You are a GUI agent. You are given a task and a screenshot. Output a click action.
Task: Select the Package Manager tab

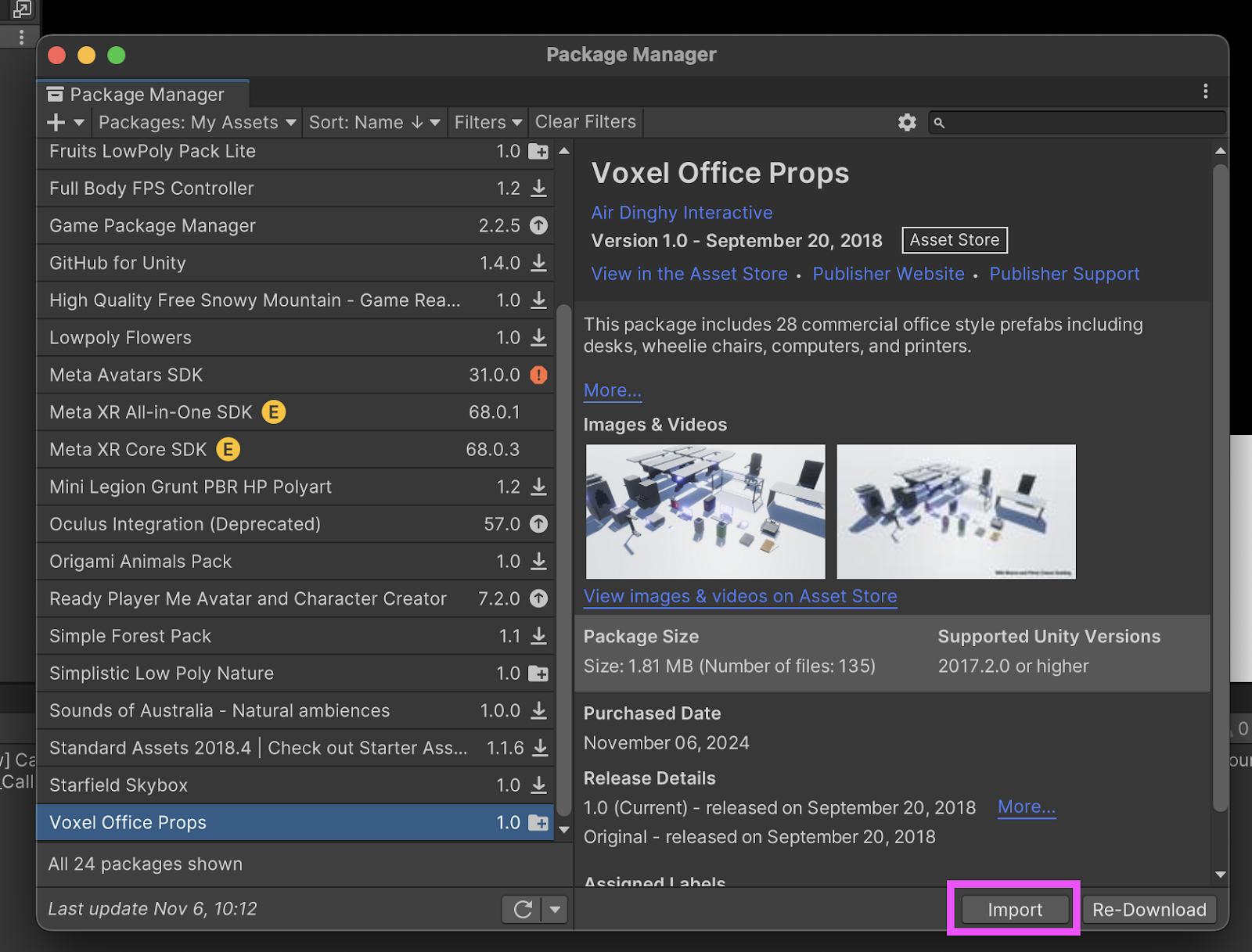143,95
